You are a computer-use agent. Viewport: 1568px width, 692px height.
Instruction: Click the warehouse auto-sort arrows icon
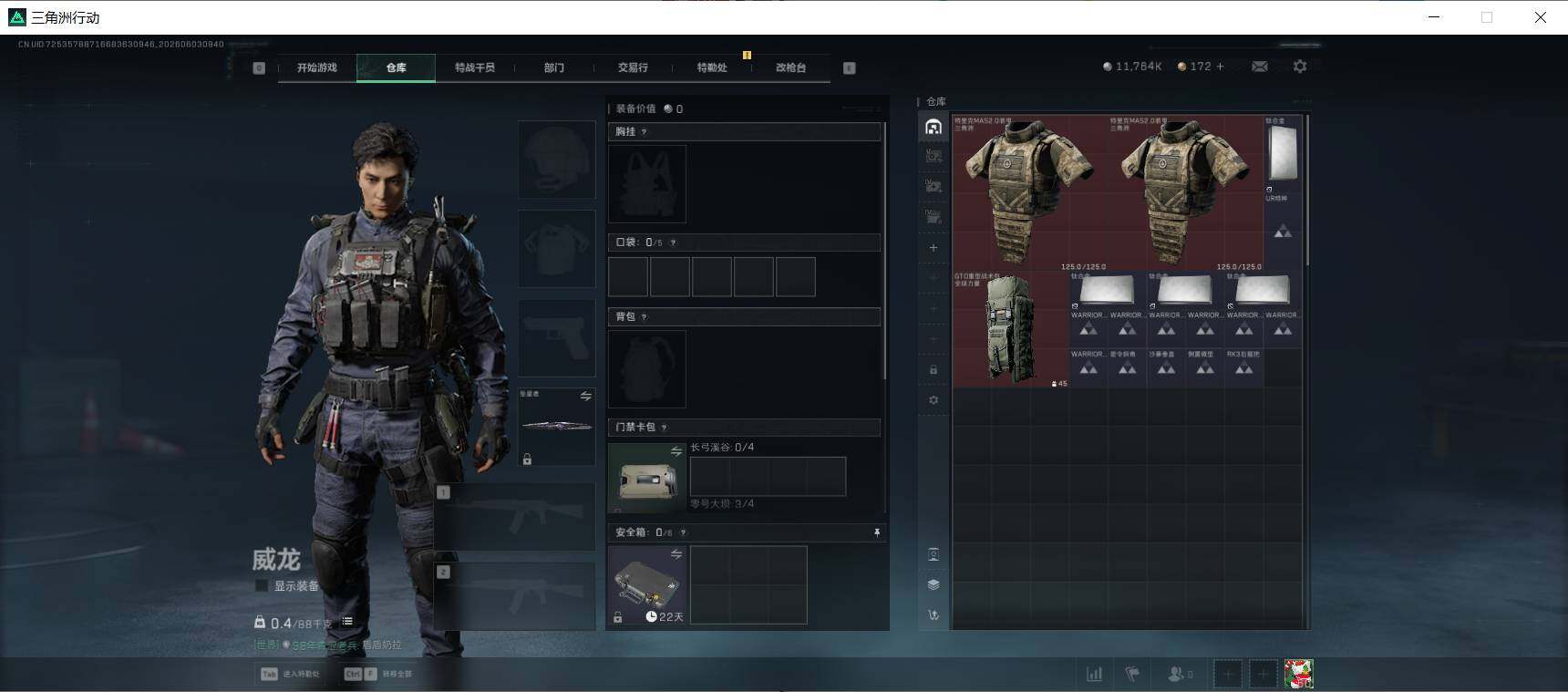pos(934,615)
